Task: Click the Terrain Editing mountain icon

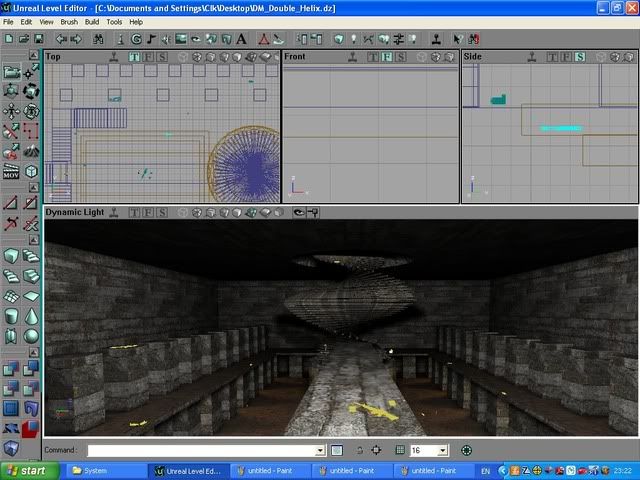Action: (31, 151)
